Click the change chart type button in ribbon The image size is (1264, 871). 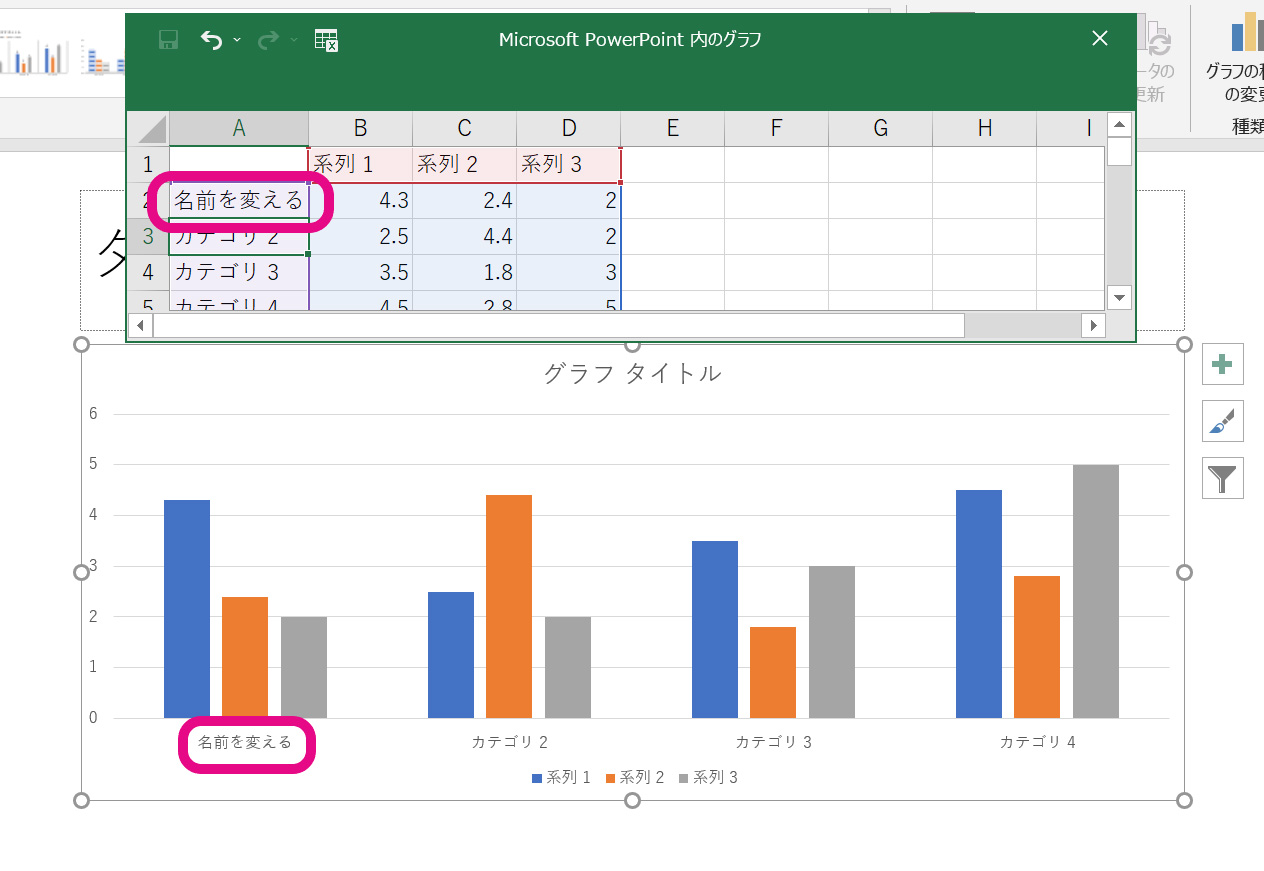click(x=1238, y=60)
